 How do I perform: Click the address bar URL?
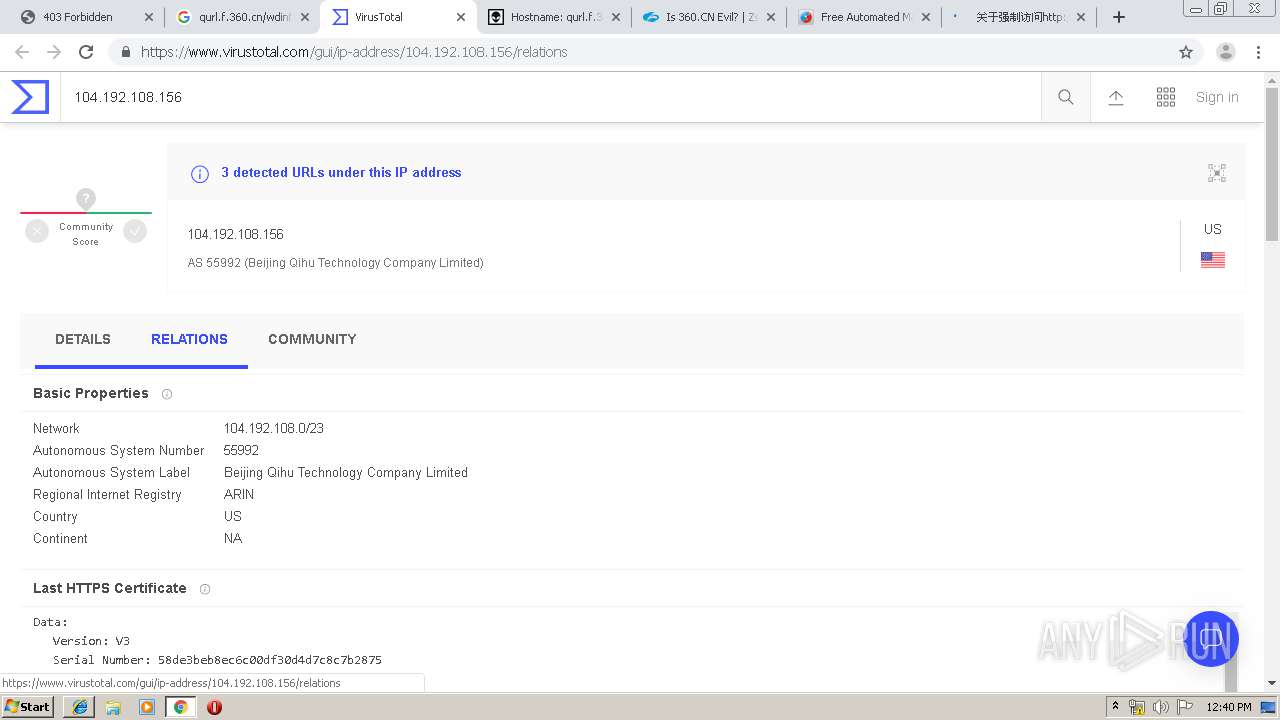[x=354, y=52]
